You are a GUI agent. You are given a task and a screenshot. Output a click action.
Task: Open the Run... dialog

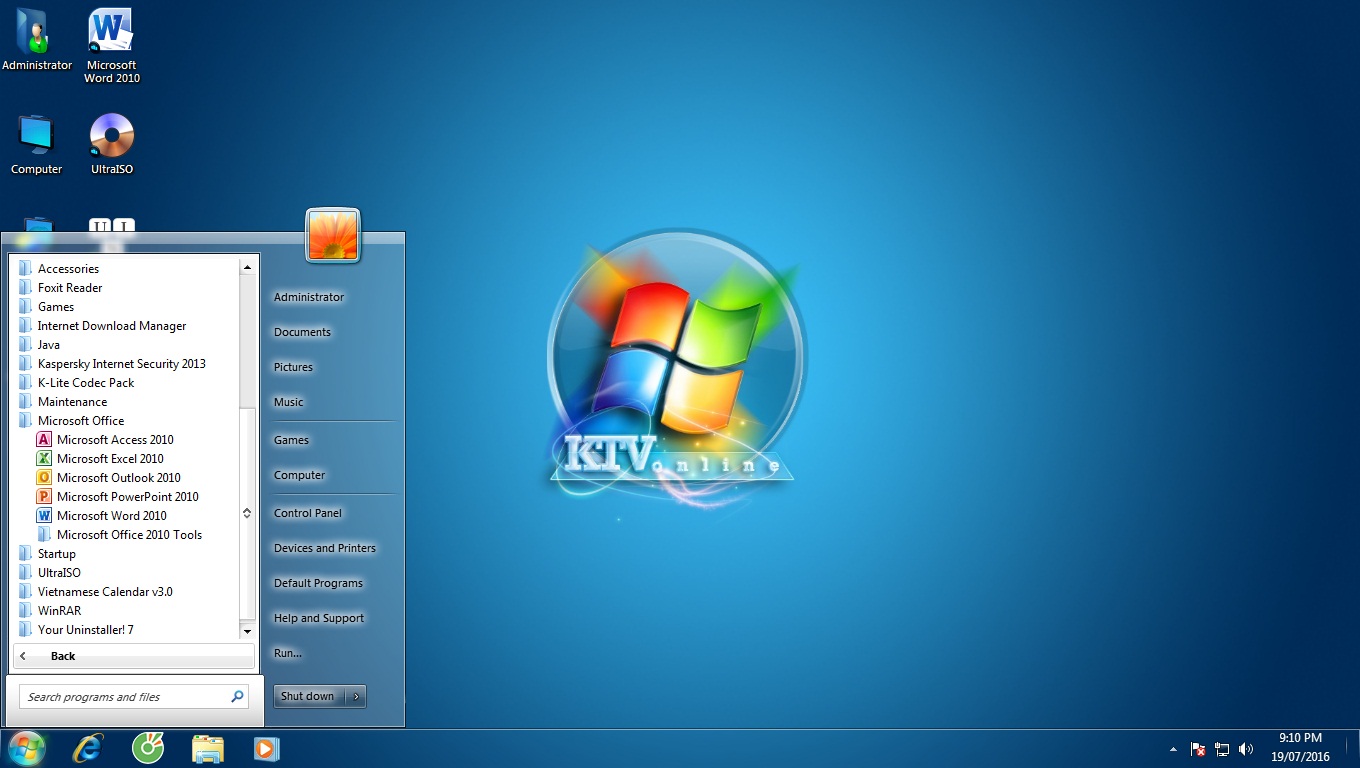click(288, 653)
